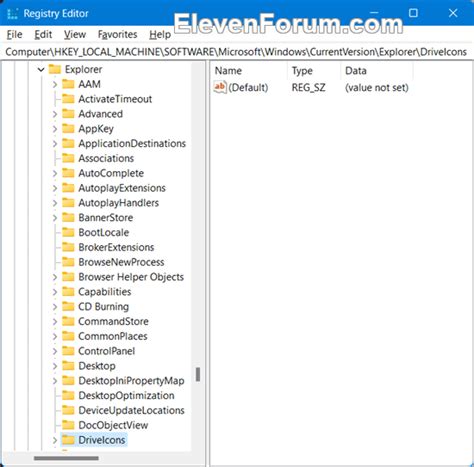
Task: Select the Desktop key label
Action: (x=97, y=366)
